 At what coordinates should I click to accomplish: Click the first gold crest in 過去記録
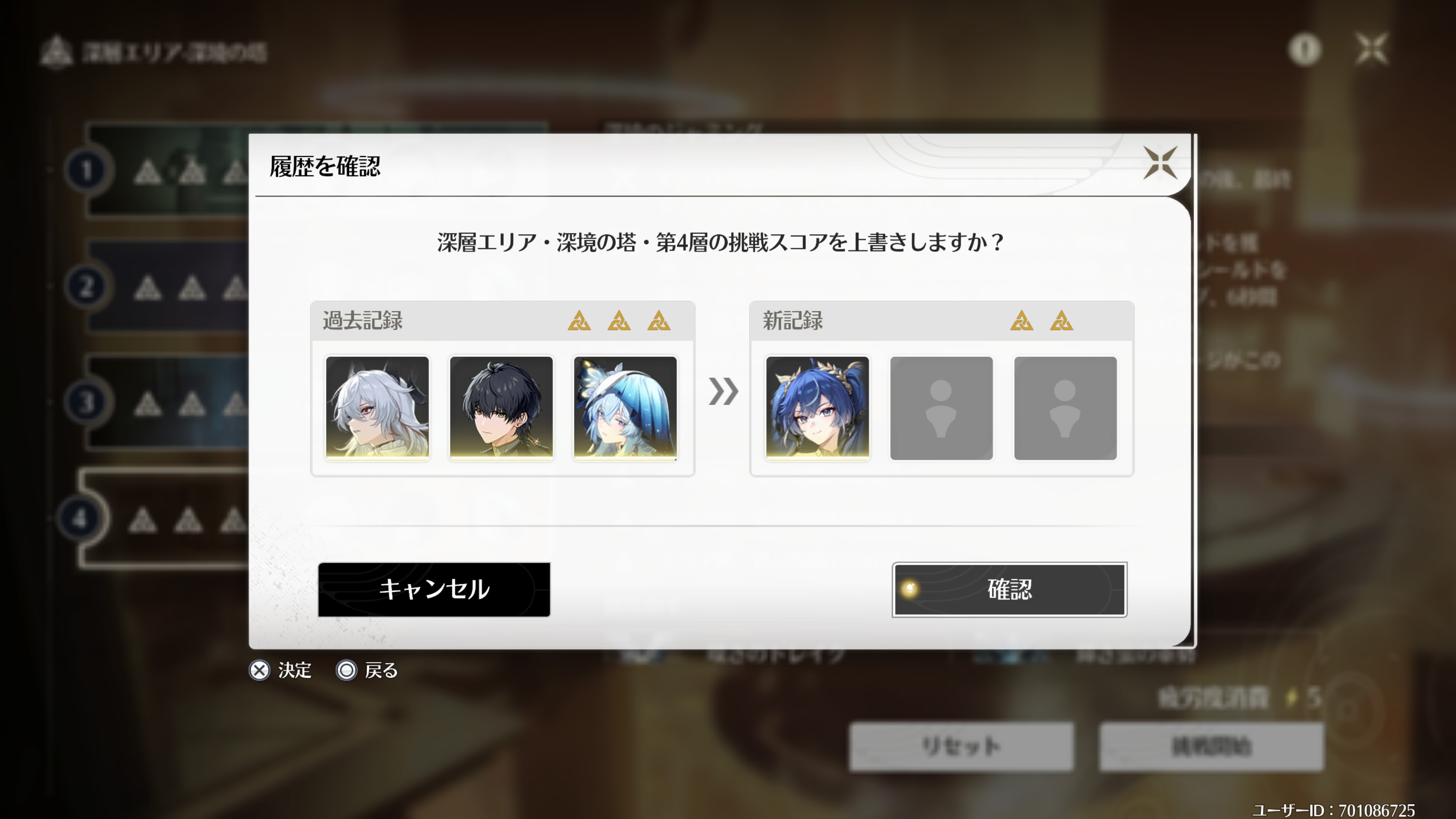coord(579,320)
